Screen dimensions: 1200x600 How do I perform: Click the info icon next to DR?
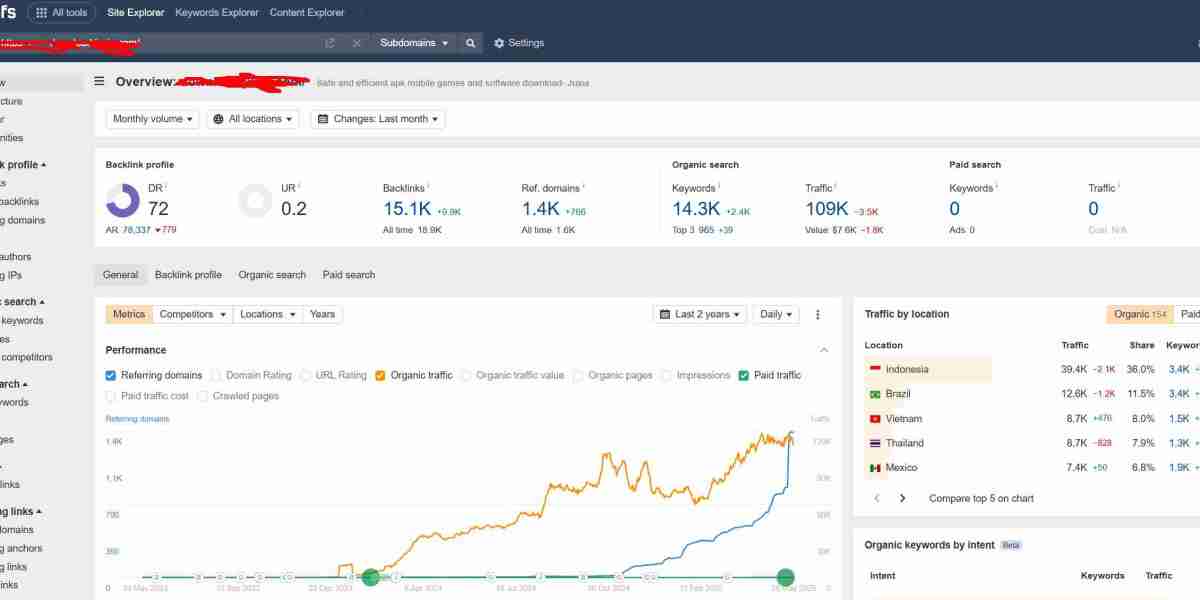166,186
